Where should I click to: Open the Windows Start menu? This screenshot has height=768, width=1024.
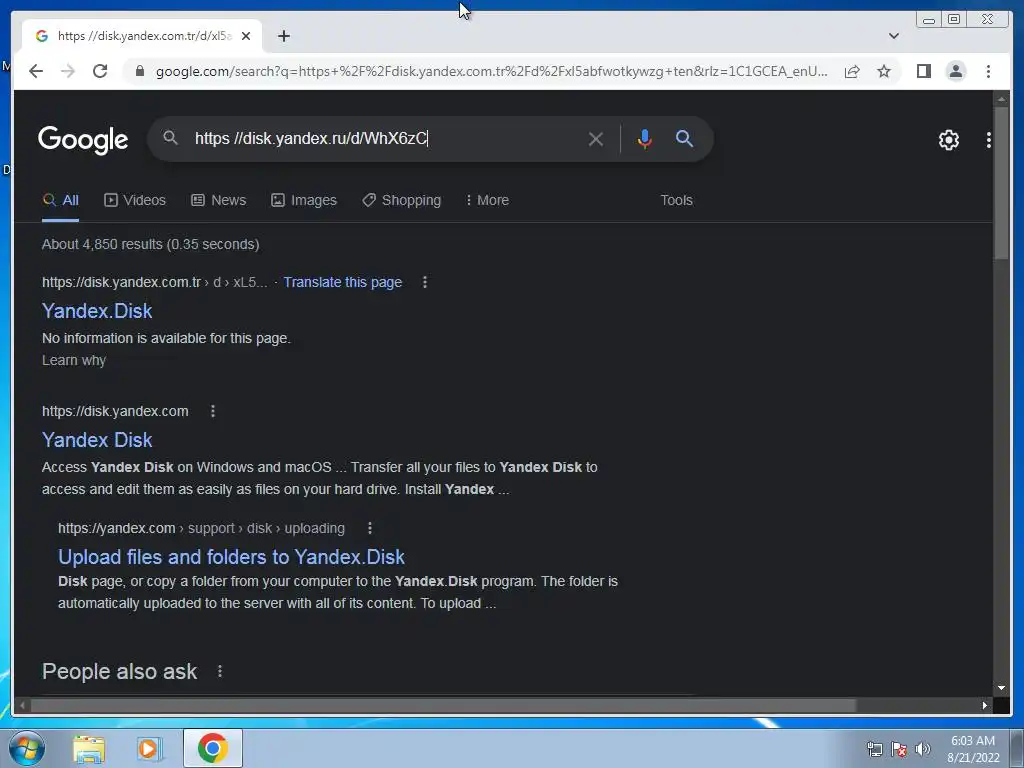(x=26, y=748)
